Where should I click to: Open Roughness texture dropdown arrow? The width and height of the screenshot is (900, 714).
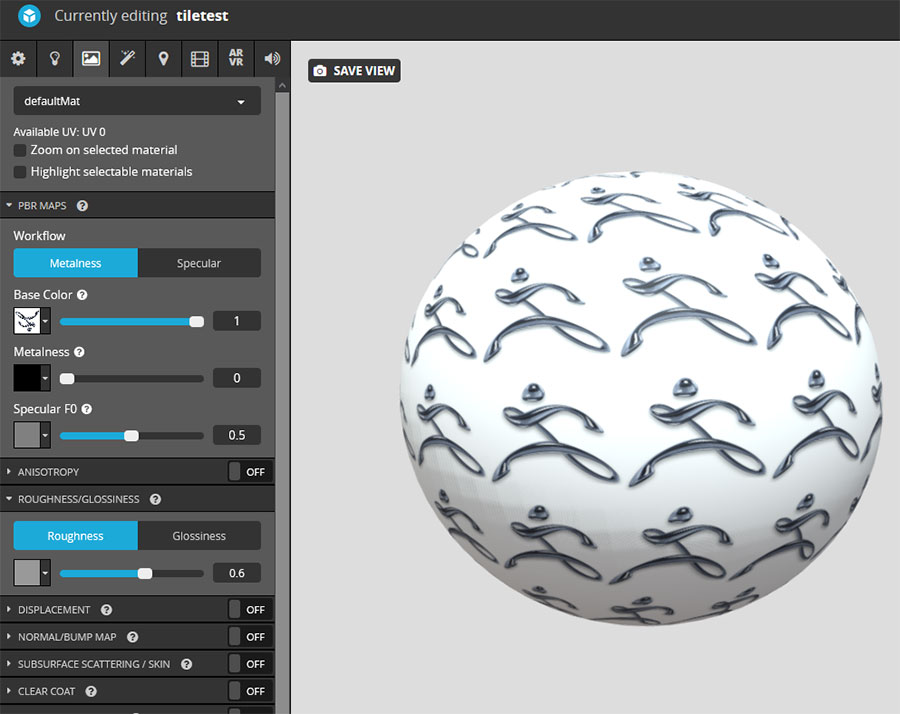click(x=45, y=573)
